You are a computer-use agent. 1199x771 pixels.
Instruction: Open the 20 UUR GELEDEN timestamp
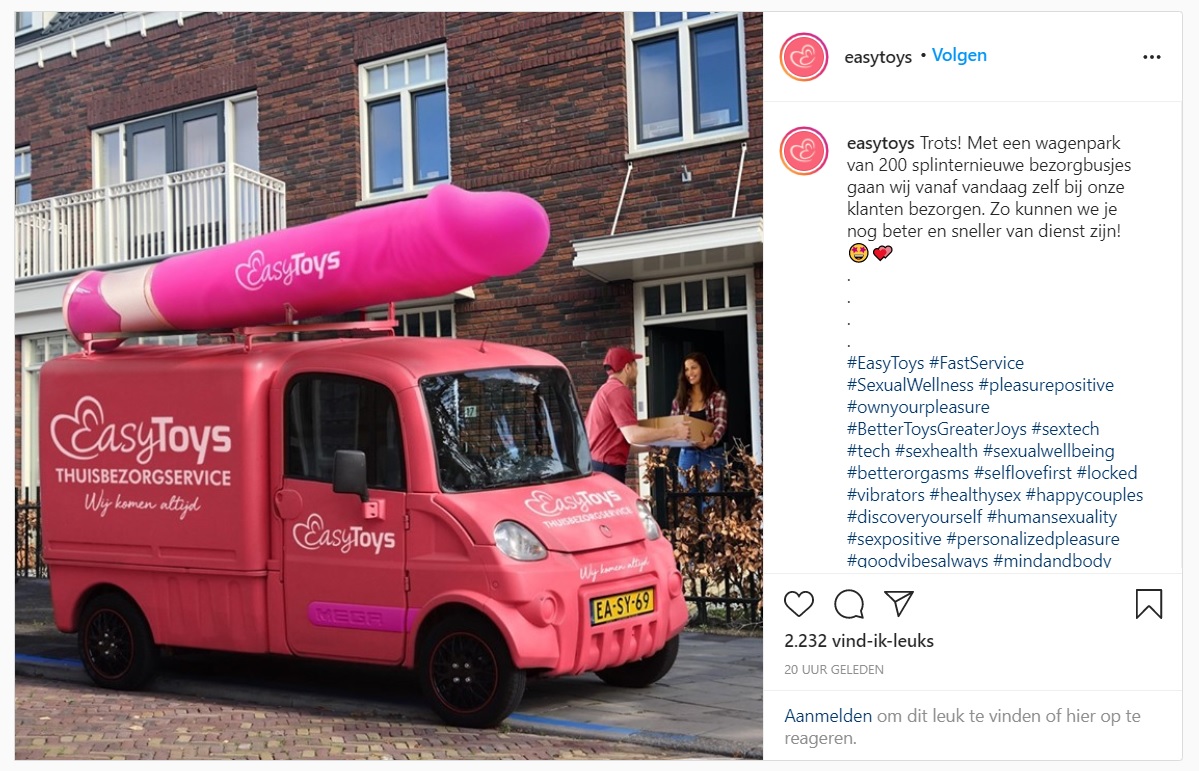pos(833,669)
